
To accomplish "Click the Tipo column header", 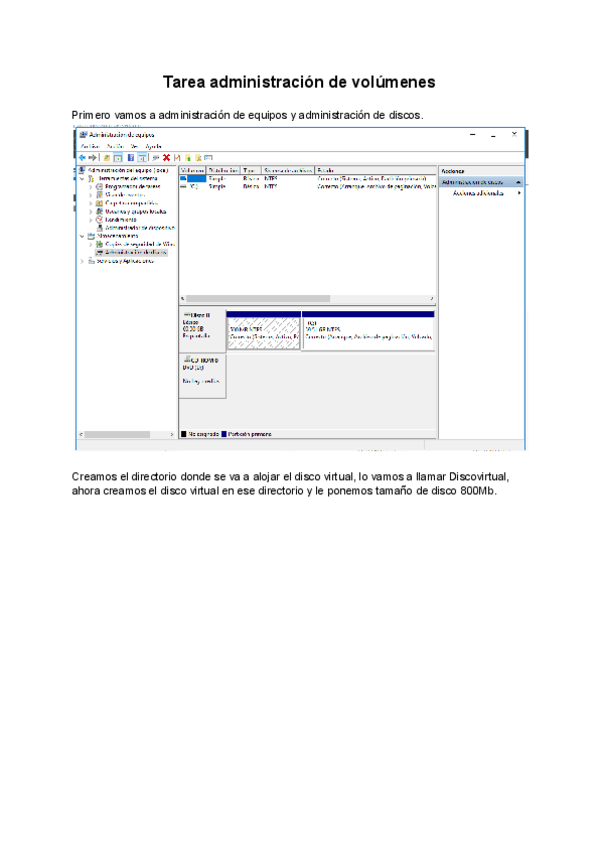I will pos(250,170).
